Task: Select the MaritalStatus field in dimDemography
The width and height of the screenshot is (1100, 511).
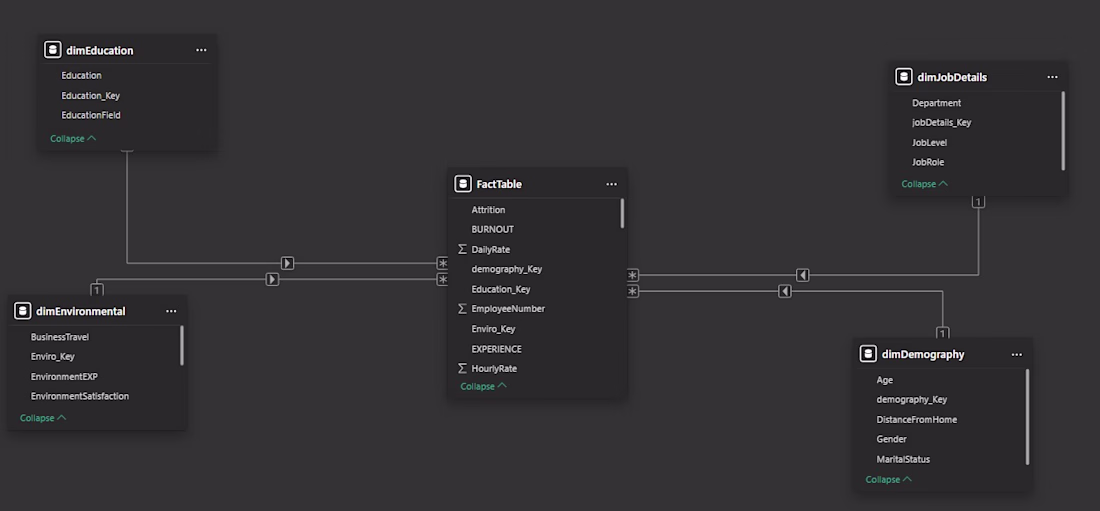Action: pyautogui.click(x=903, y=459)
